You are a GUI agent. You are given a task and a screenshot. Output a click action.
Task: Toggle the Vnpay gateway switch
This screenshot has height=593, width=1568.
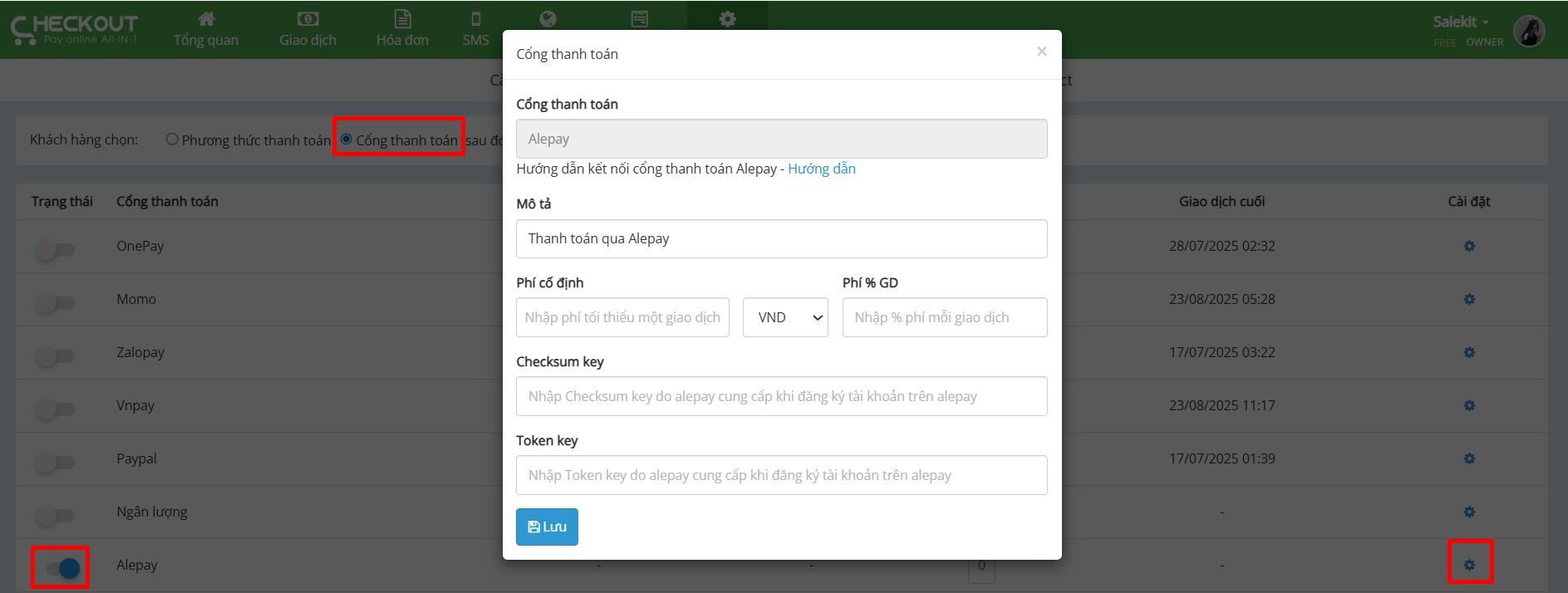[x=55, y=409]
